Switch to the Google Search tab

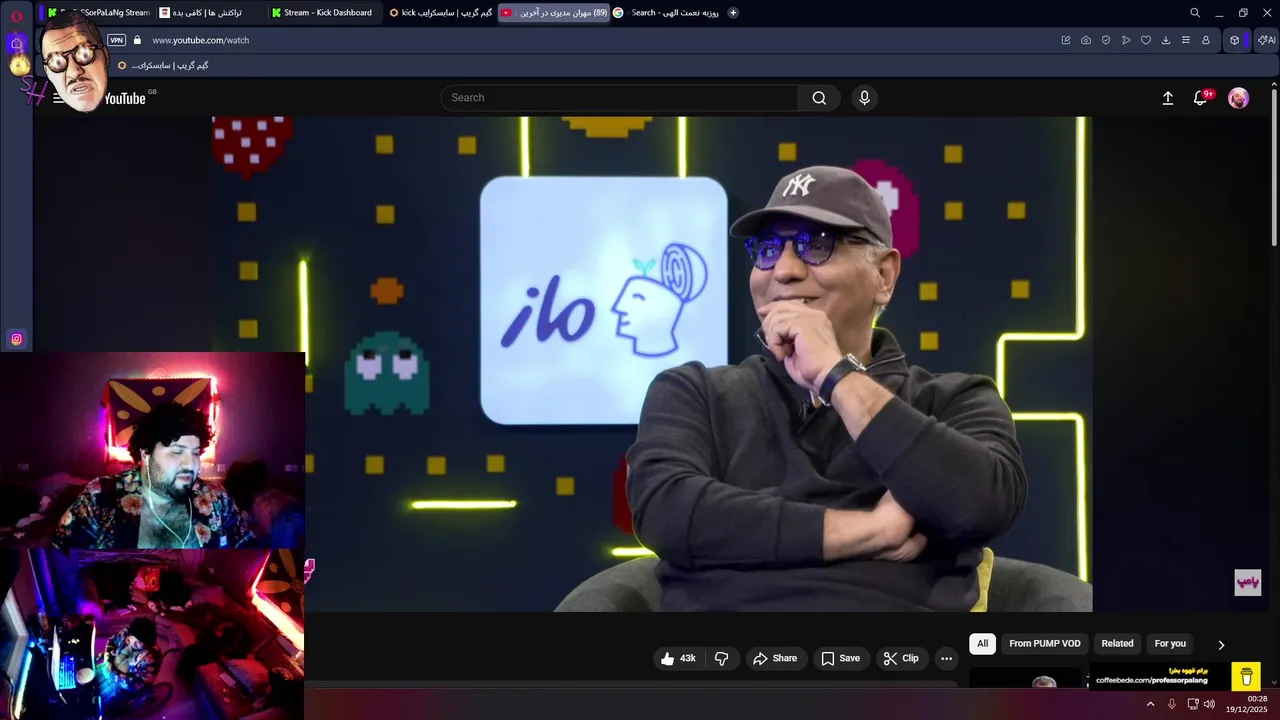667,13
